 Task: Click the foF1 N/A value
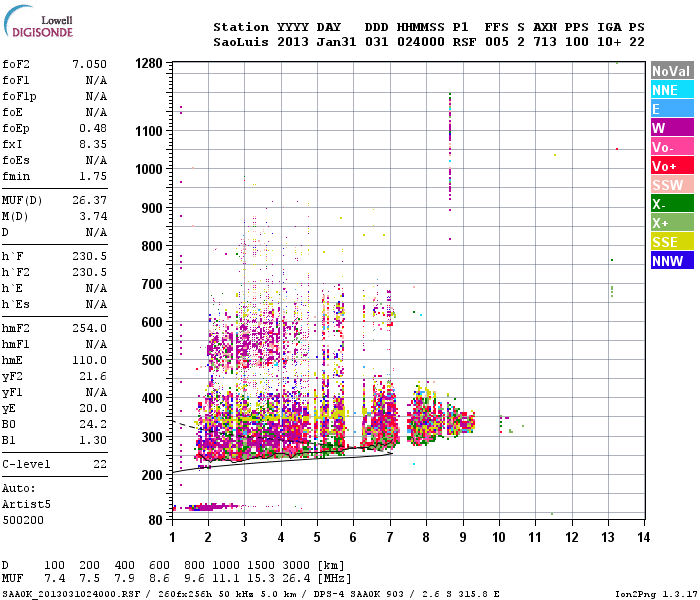pyautogui.click(x=96, y=80)
